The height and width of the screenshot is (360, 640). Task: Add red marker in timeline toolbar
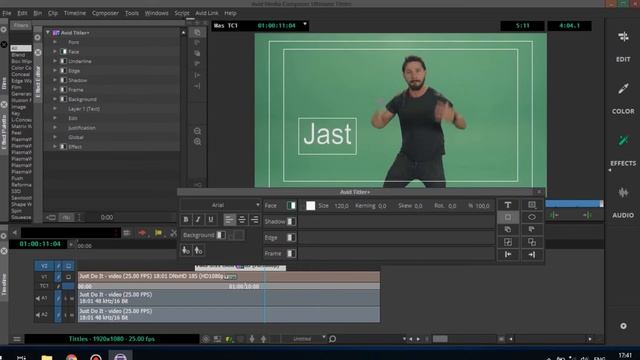142,233
